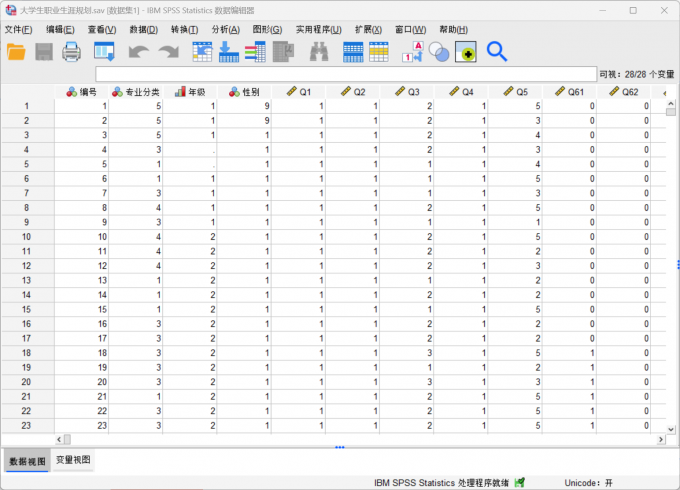The height and width of the screenshot is (490, 680).
Task: Click the Undo arrow icon
Action: pos(137,51)
